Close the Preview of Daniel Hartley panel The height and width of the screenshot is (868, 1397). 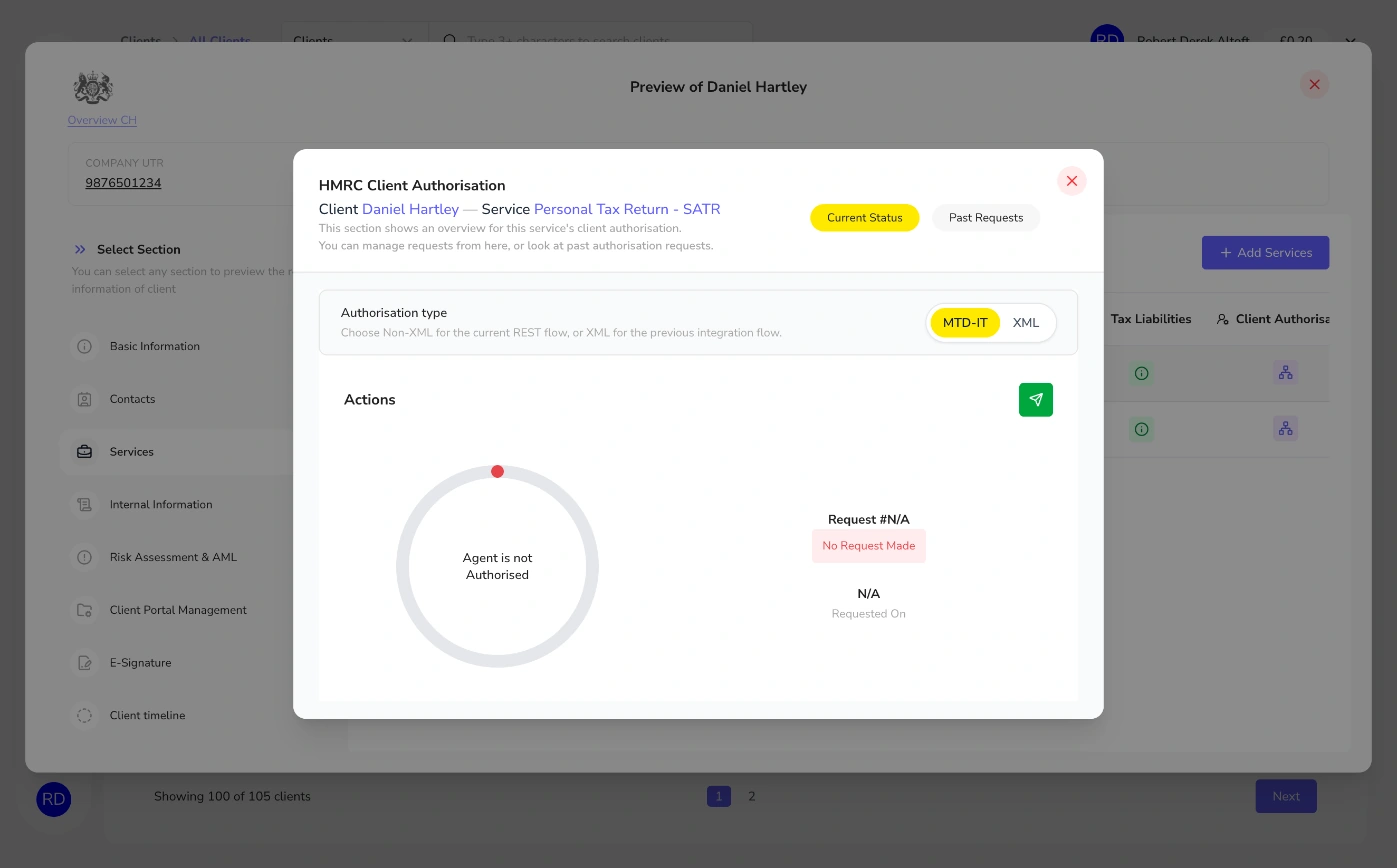tap(1315, 85)
